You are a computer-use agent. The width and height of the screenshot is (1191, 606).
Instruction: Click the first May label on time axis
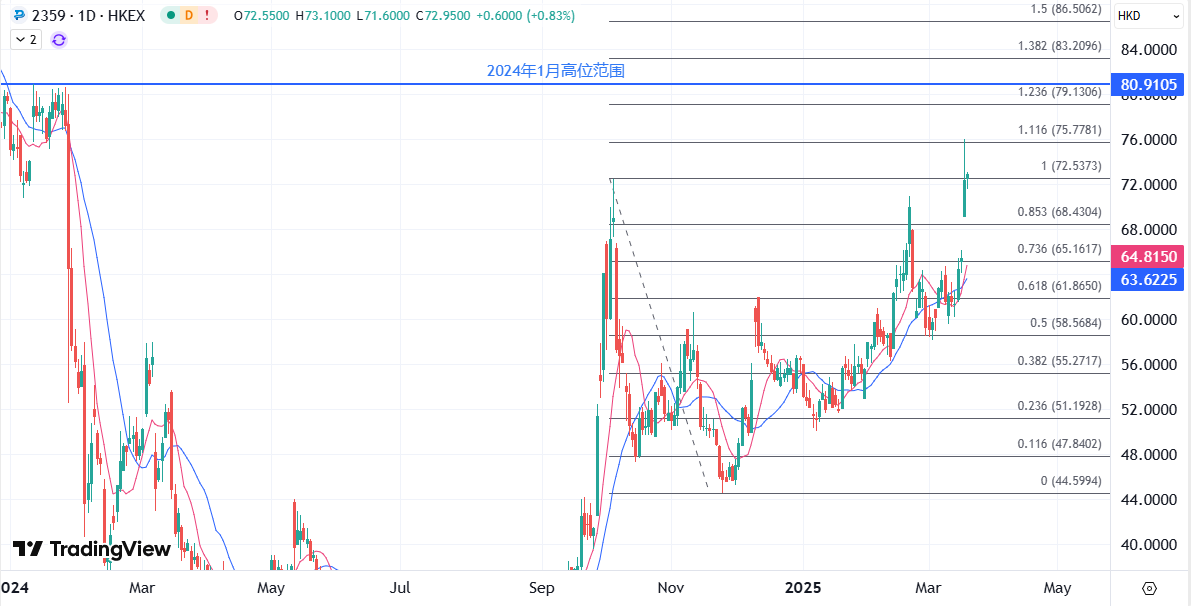coord(270,589)
